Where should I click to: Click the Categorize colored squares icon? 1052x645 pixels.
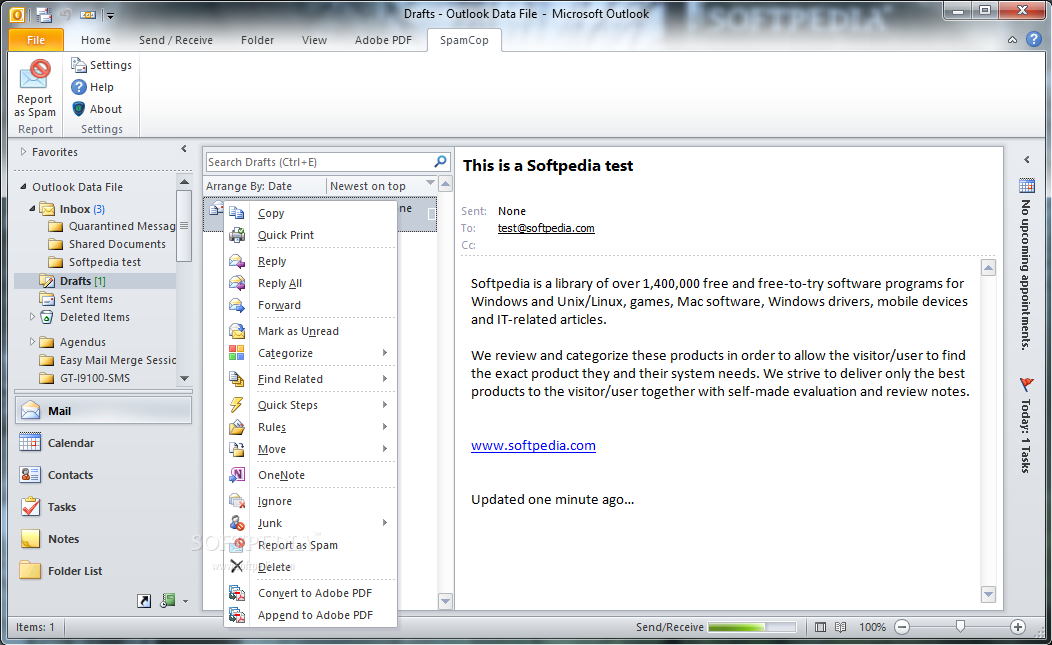(x=237, y=353)
